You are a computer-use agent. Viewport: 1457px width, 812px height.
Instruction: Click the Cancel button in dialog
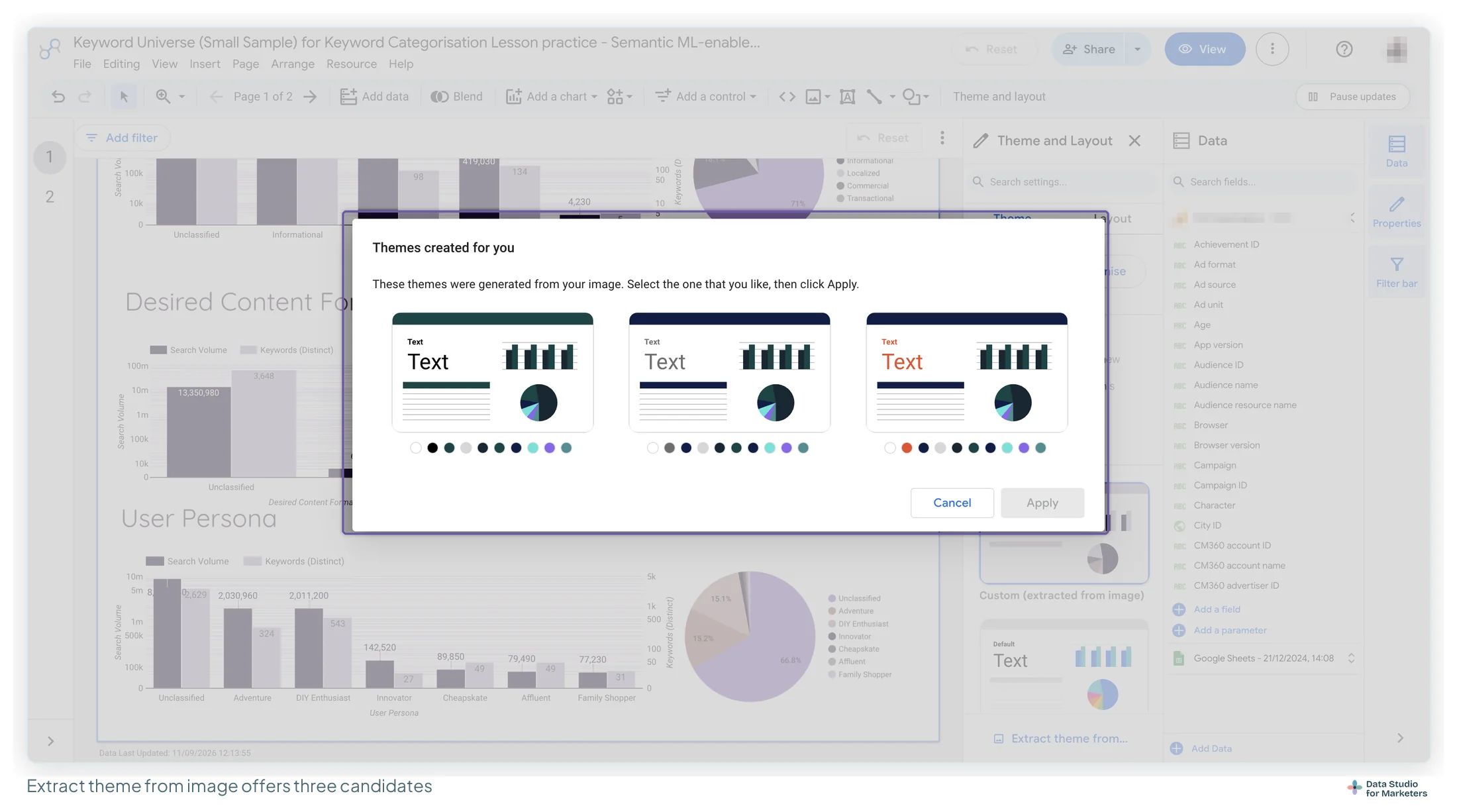pos(952,503)
